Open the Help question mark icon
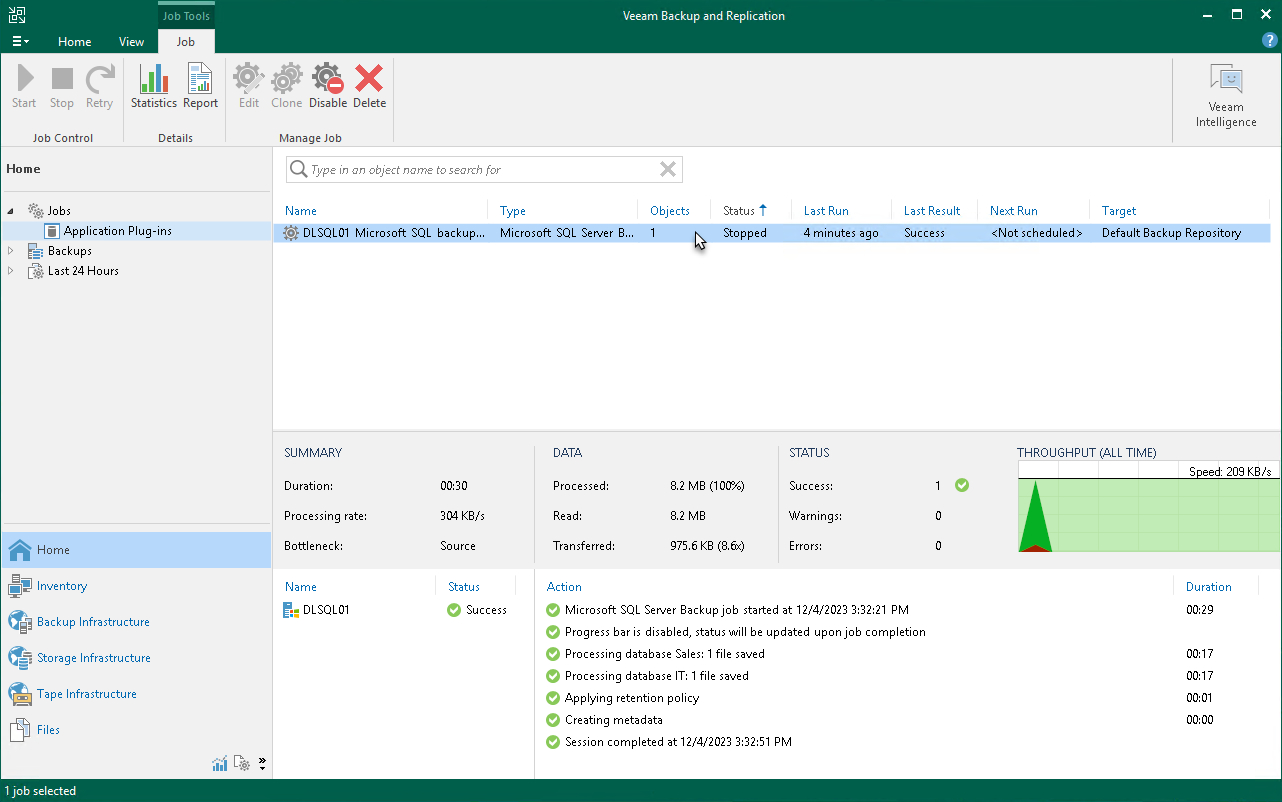 click(1270, 41)
